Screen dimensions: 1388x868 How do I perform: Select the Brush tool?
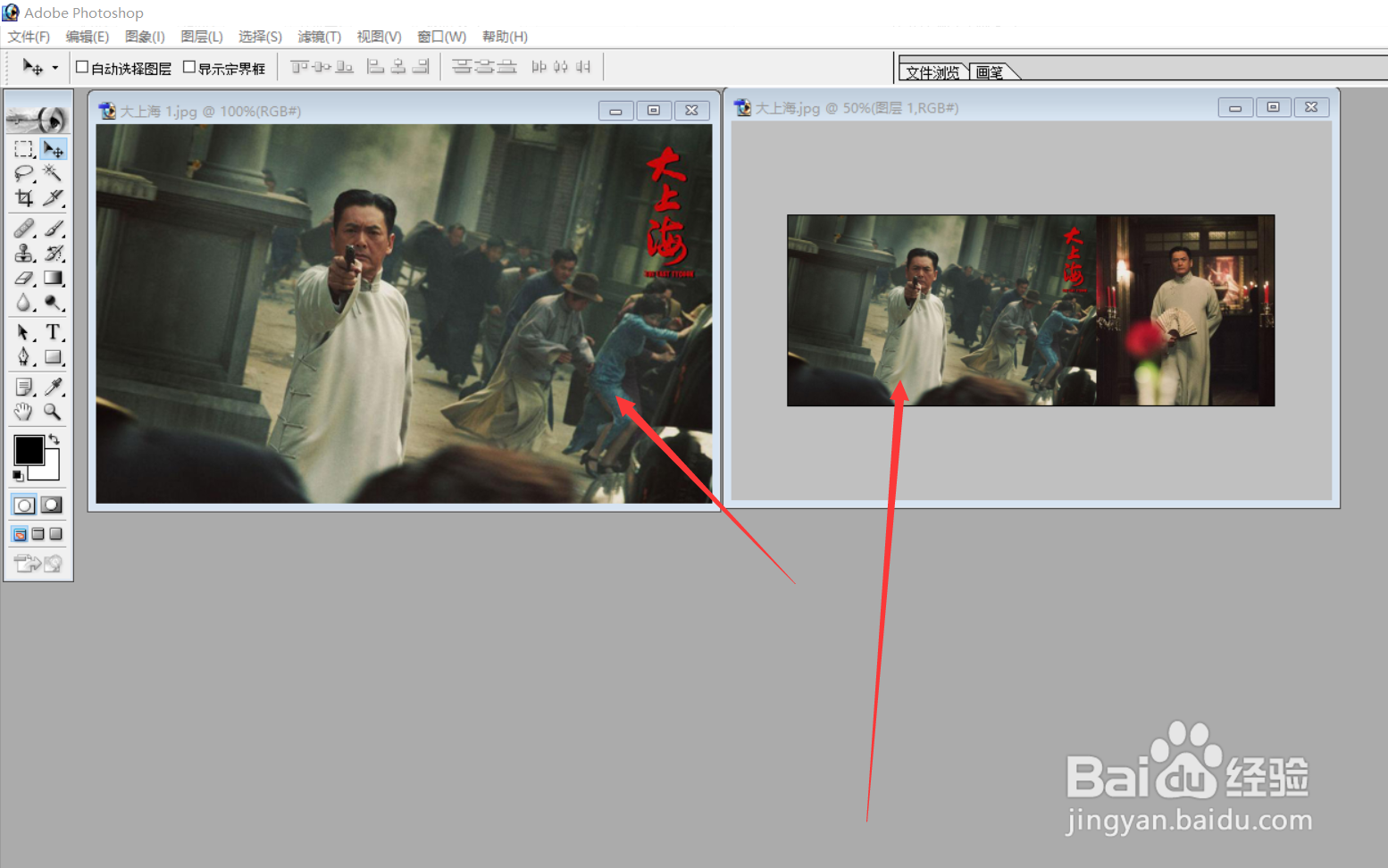point(53,229)
